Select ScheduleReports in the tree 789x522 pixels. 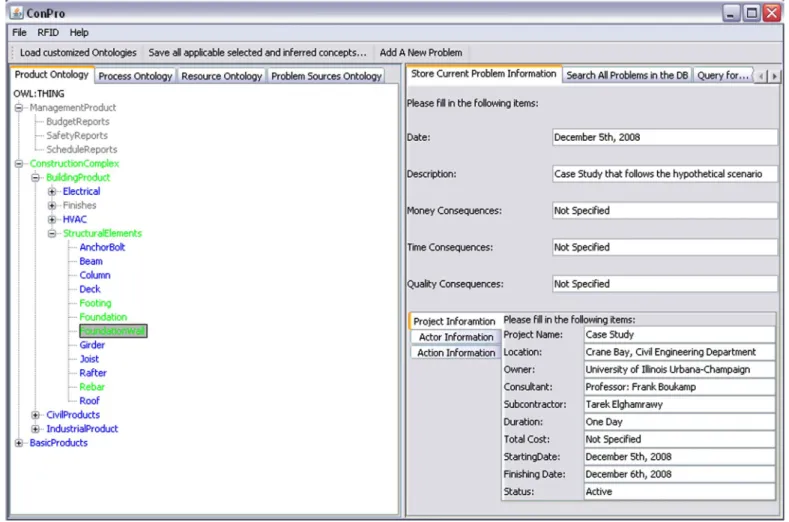click(82, 150)
